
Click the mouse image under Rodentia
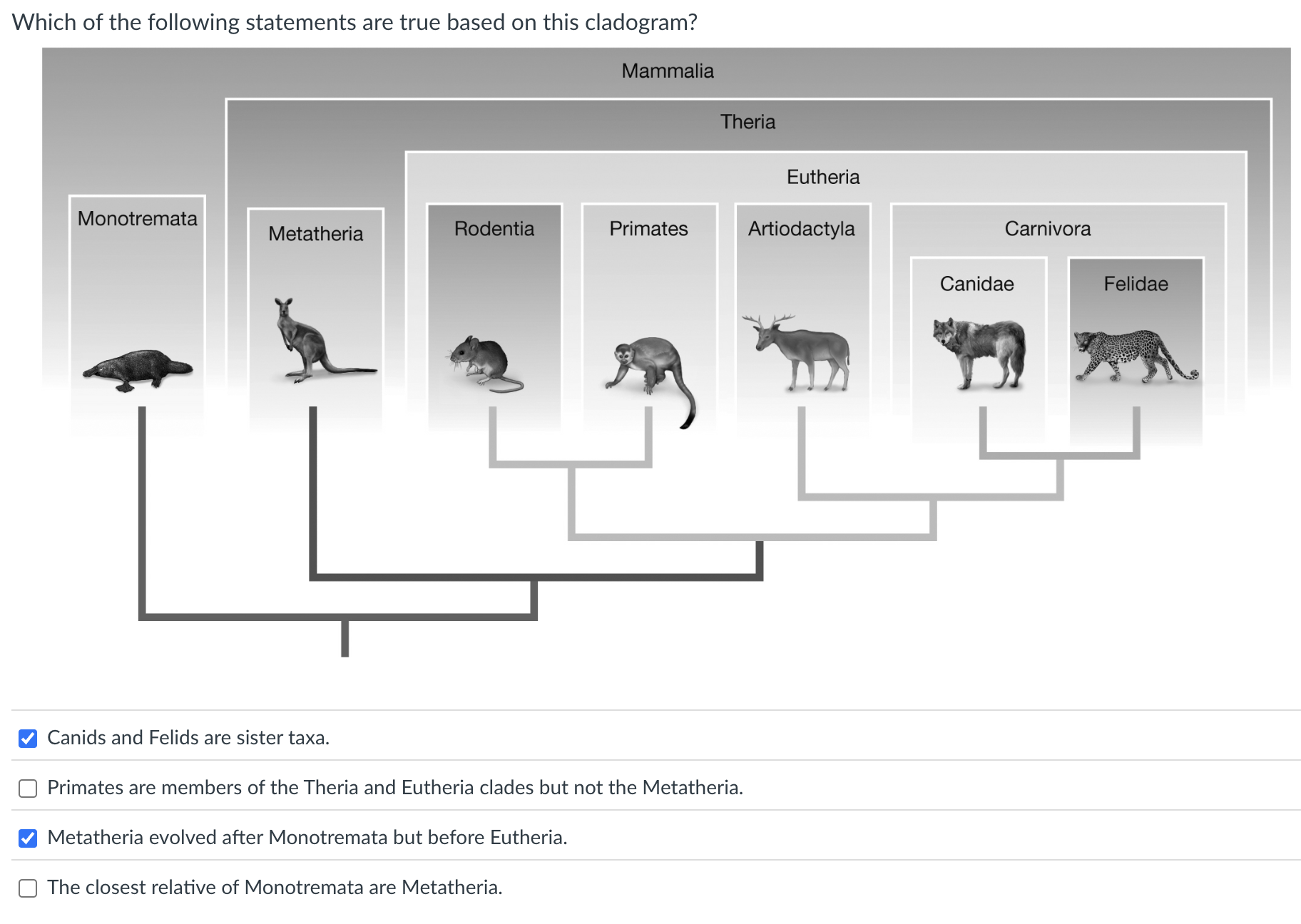tap(485, 364)
